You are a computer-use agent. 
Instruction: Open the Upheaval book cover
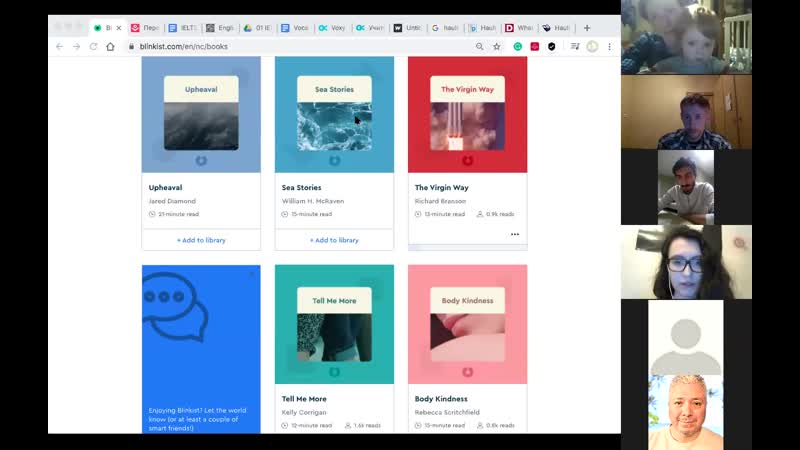coord(201,114)
